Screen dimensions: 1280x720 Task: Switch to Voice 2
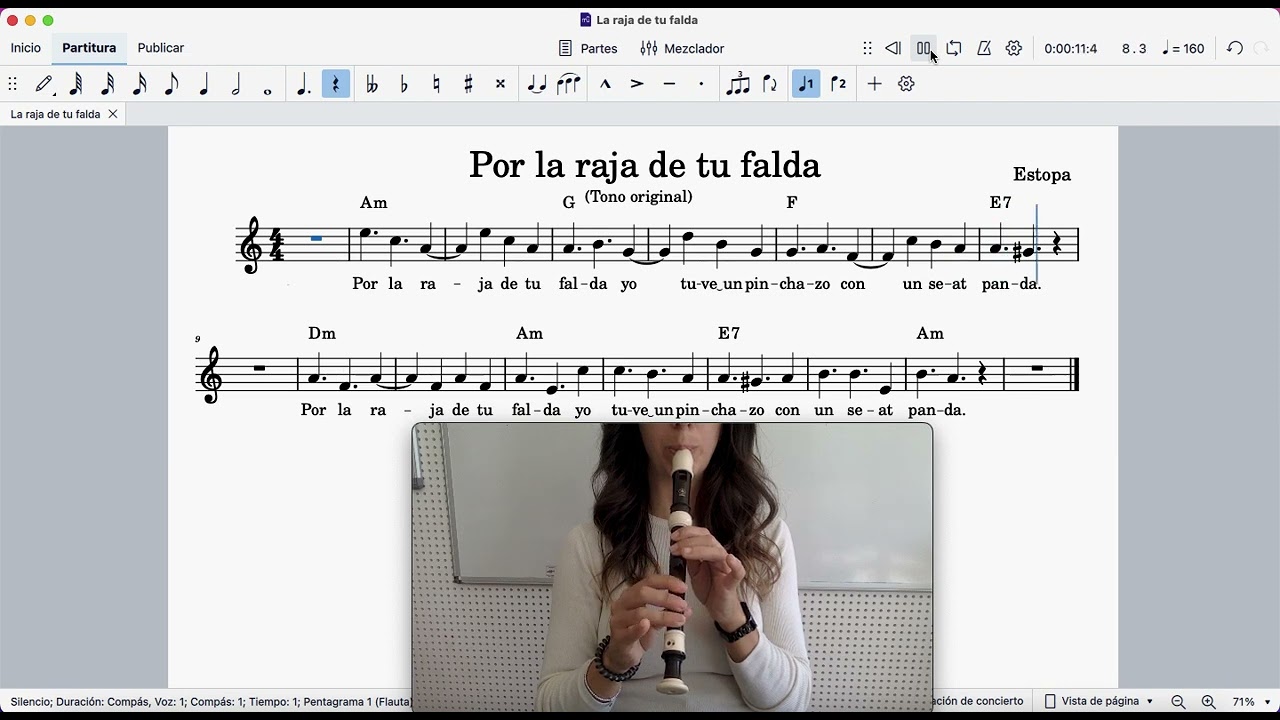pyautogui.click(x=838, y=85)
